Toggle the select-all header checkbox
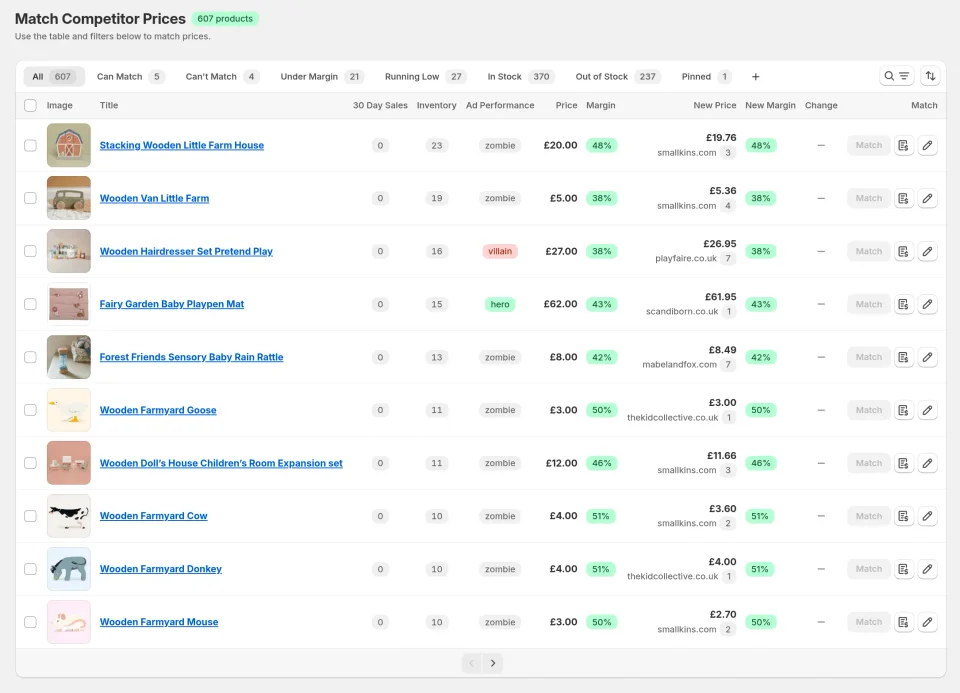The image size is (960, 693). (x=30, y=105)
